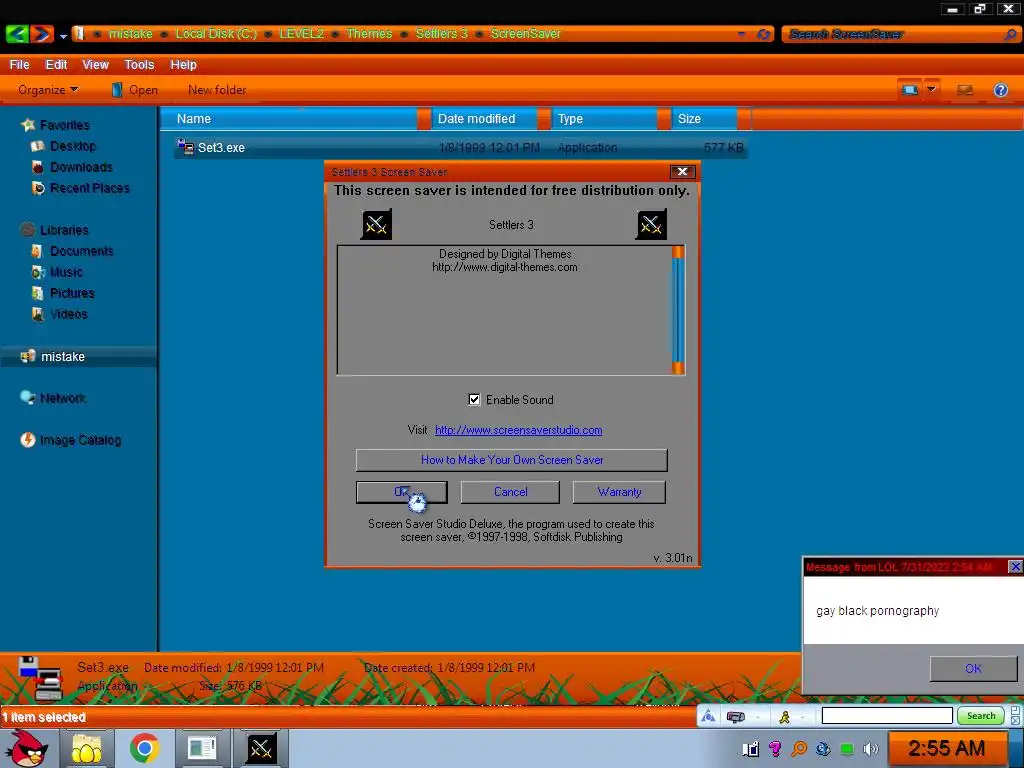
Task: Go forward with the orange forward arrow
Action: pyautogui.click(x=42, y=33)
